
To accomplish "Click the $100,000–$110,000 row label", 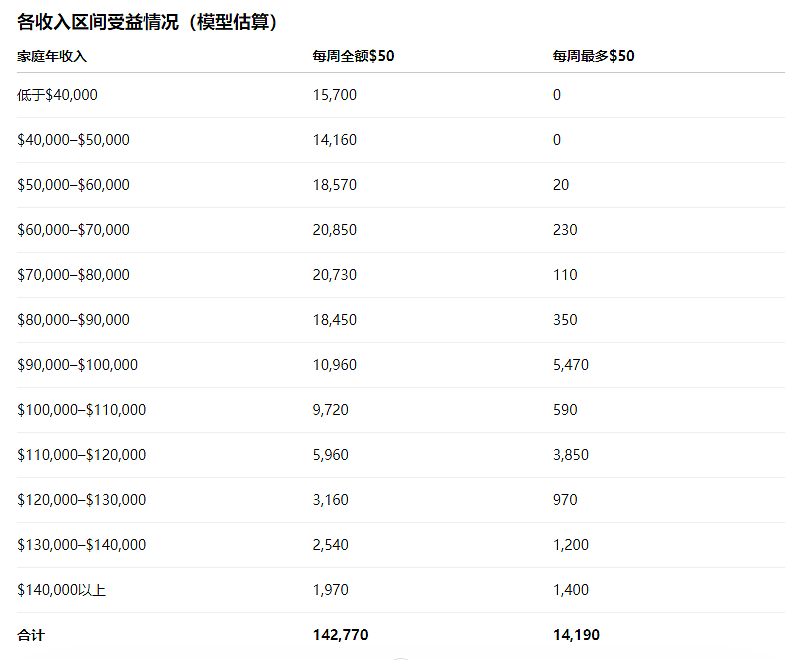I will 81,410.
